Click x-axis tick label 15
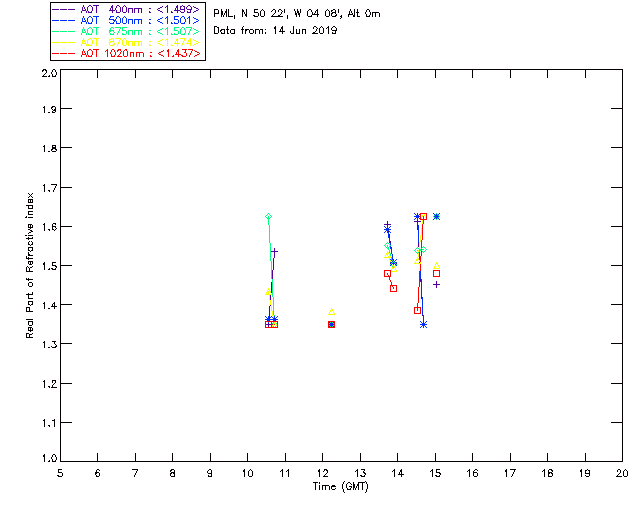The image size is (640, 512). (435, 473)
